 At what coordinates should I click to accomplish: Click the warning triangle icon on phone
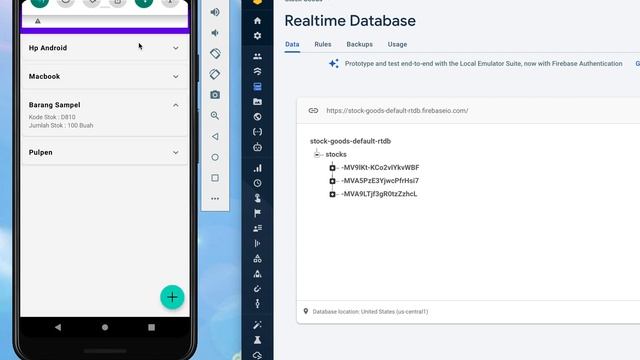[x=38, y=21]
